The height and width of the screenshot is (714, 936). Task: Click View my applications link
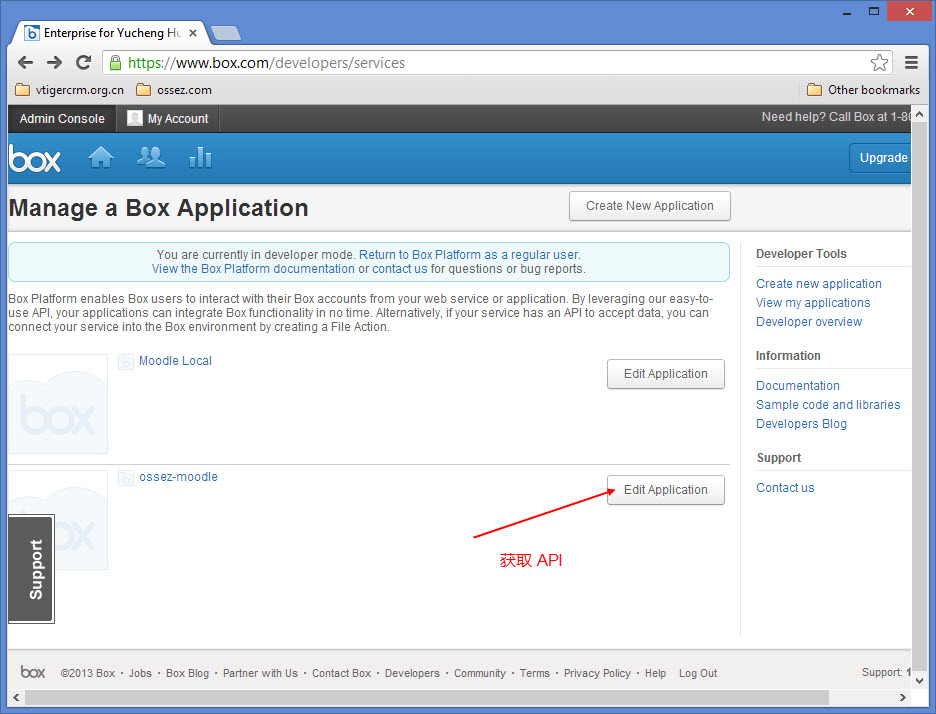pyautogui.click(x=813, y=303)
